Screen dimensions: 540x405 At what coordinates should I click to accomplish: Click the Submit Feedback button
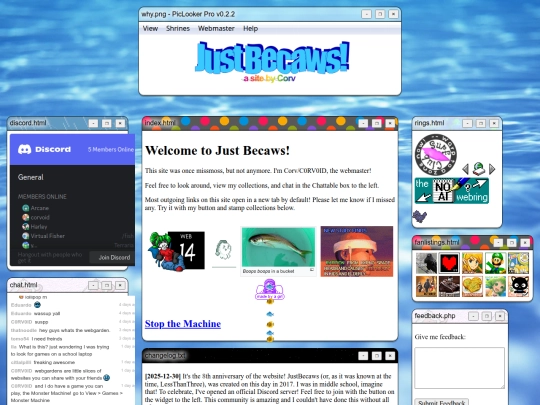(441, 402)
